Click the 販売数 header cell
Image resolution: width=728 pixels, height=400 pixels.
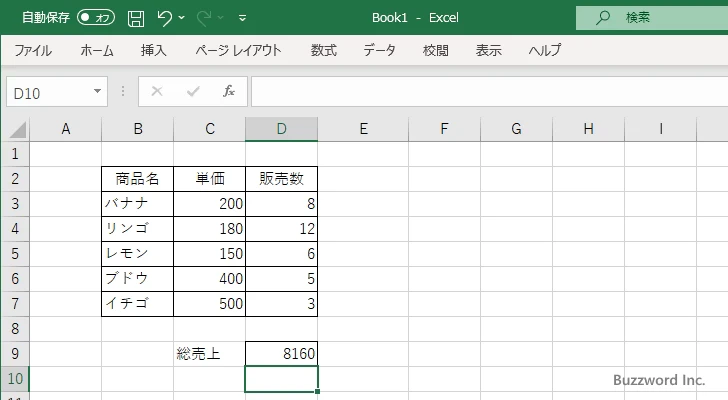[x=281, y=179]
